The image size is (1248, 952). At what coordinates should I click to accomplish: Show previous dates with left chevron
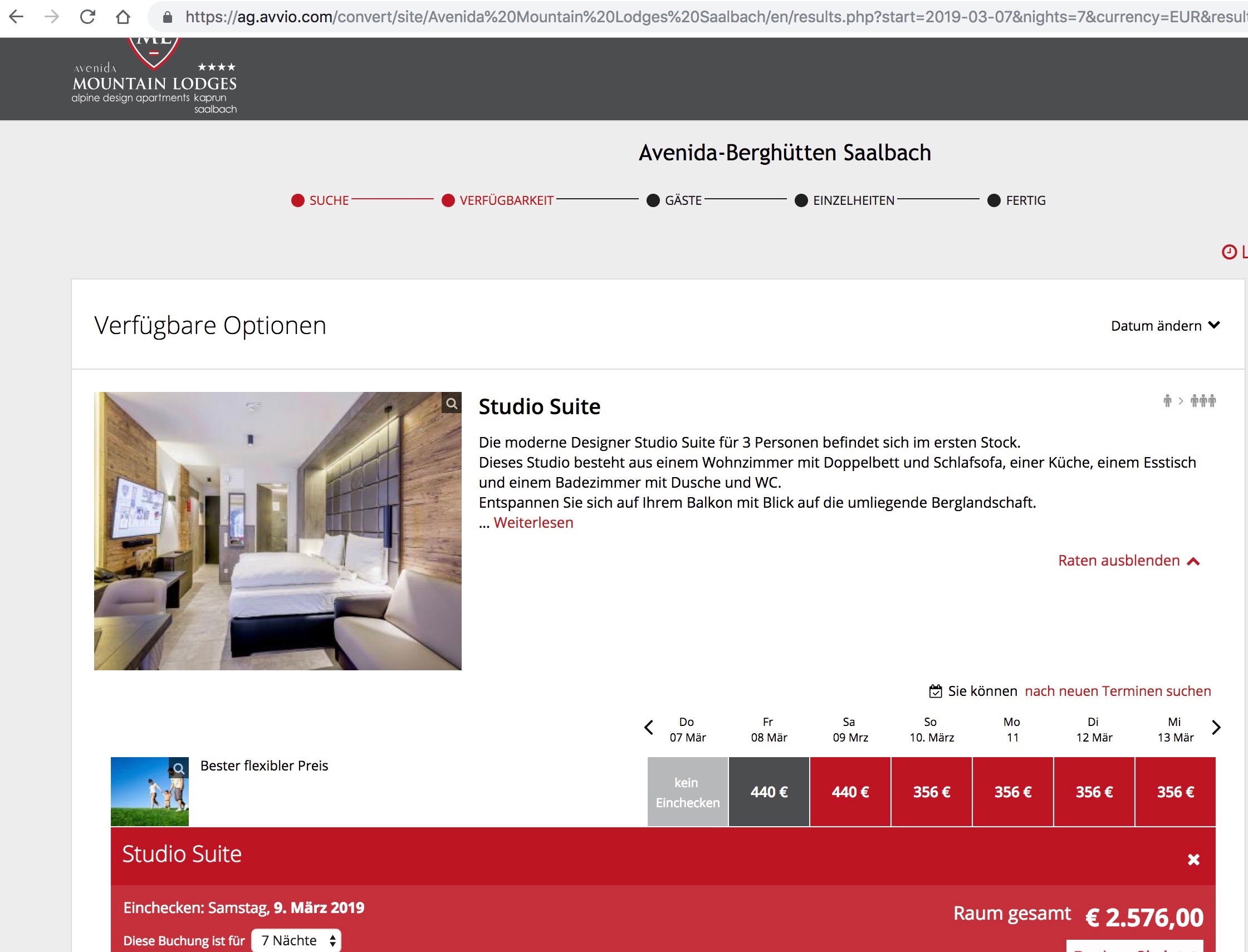(649, 728)
